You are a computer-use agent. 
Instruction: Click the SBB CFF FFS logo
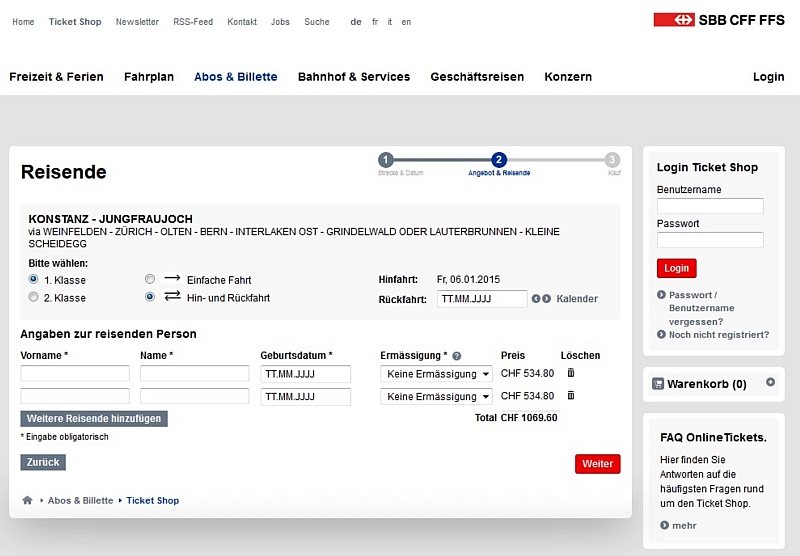pos(719,20)
